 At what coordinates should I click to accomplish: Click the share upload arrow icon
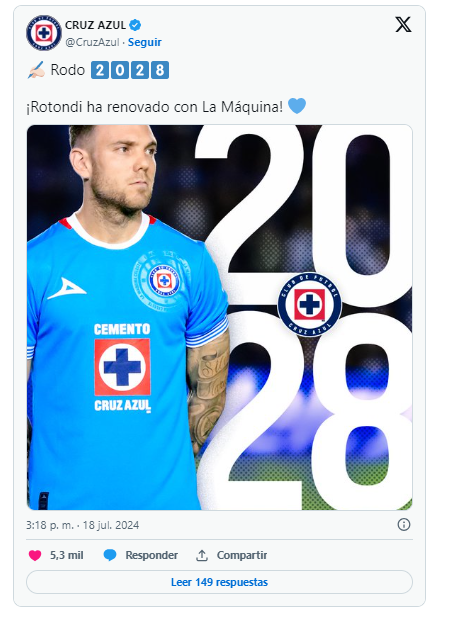pos(202,555)
